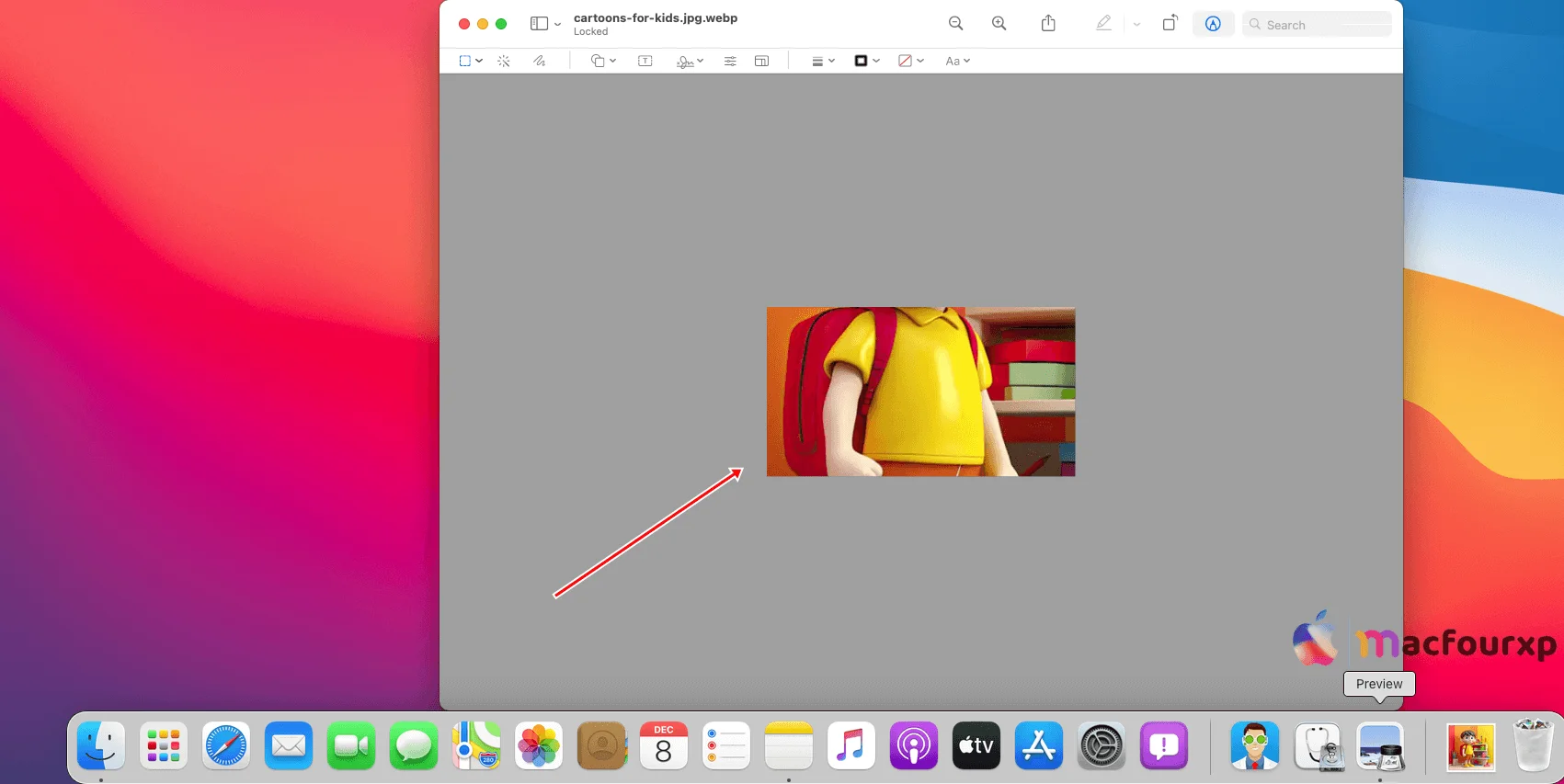
Task: Open App Store from the Dock
Action: tap(1039, 745)
